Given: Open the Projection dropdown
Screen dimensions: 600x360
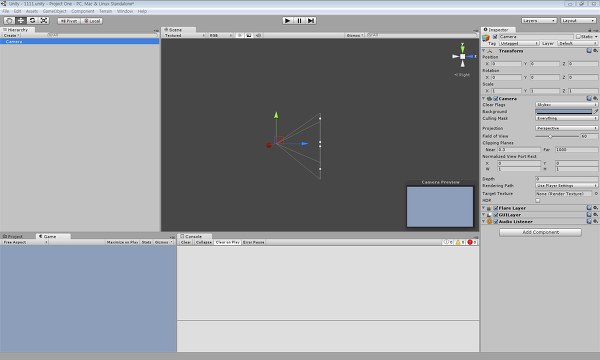Looking at the screenshot, I should point(566,128).
